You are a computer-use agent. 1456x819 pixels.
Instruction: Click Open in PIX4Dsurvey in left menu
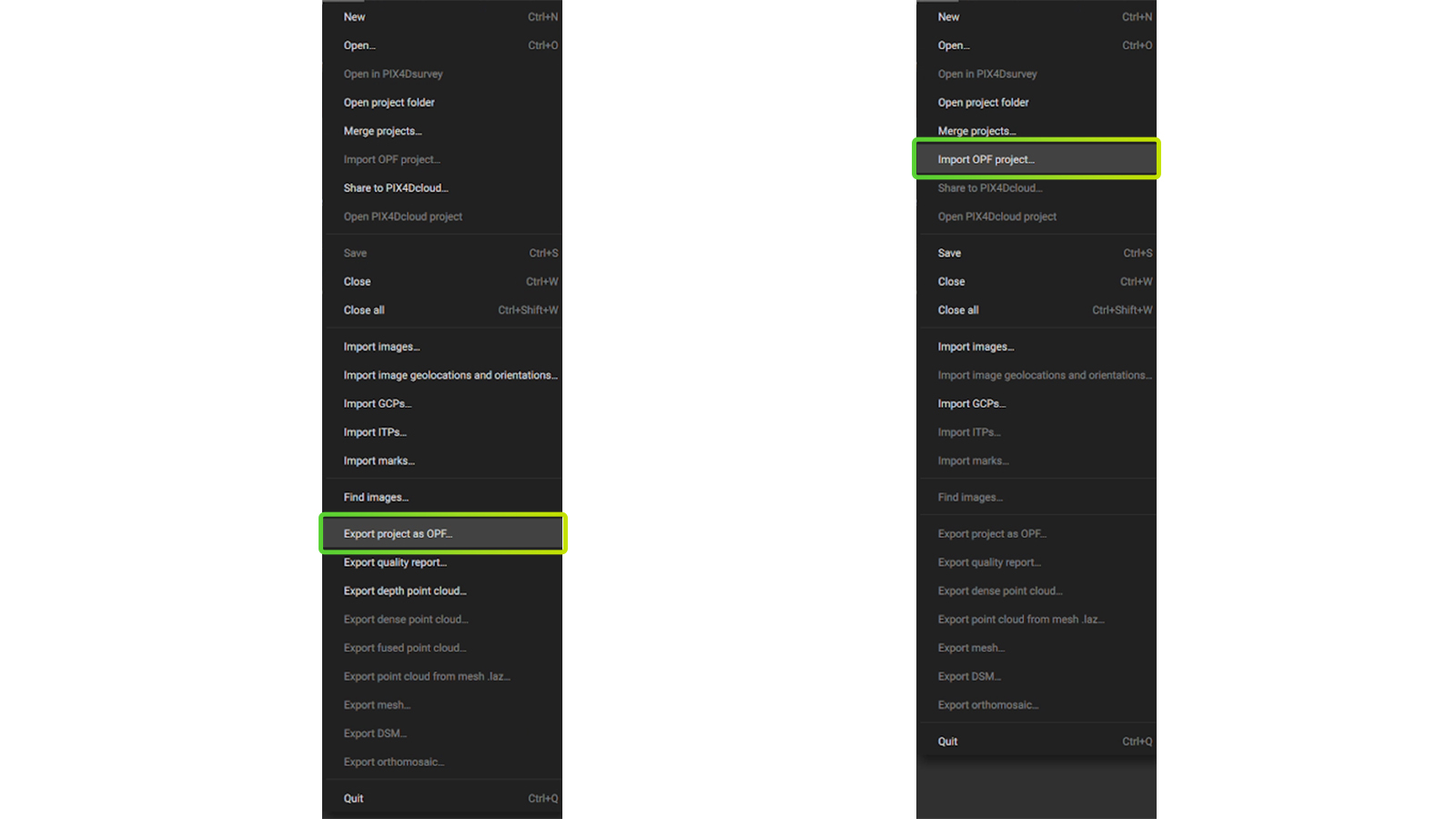pyautogui.click(x=442, y=74)
